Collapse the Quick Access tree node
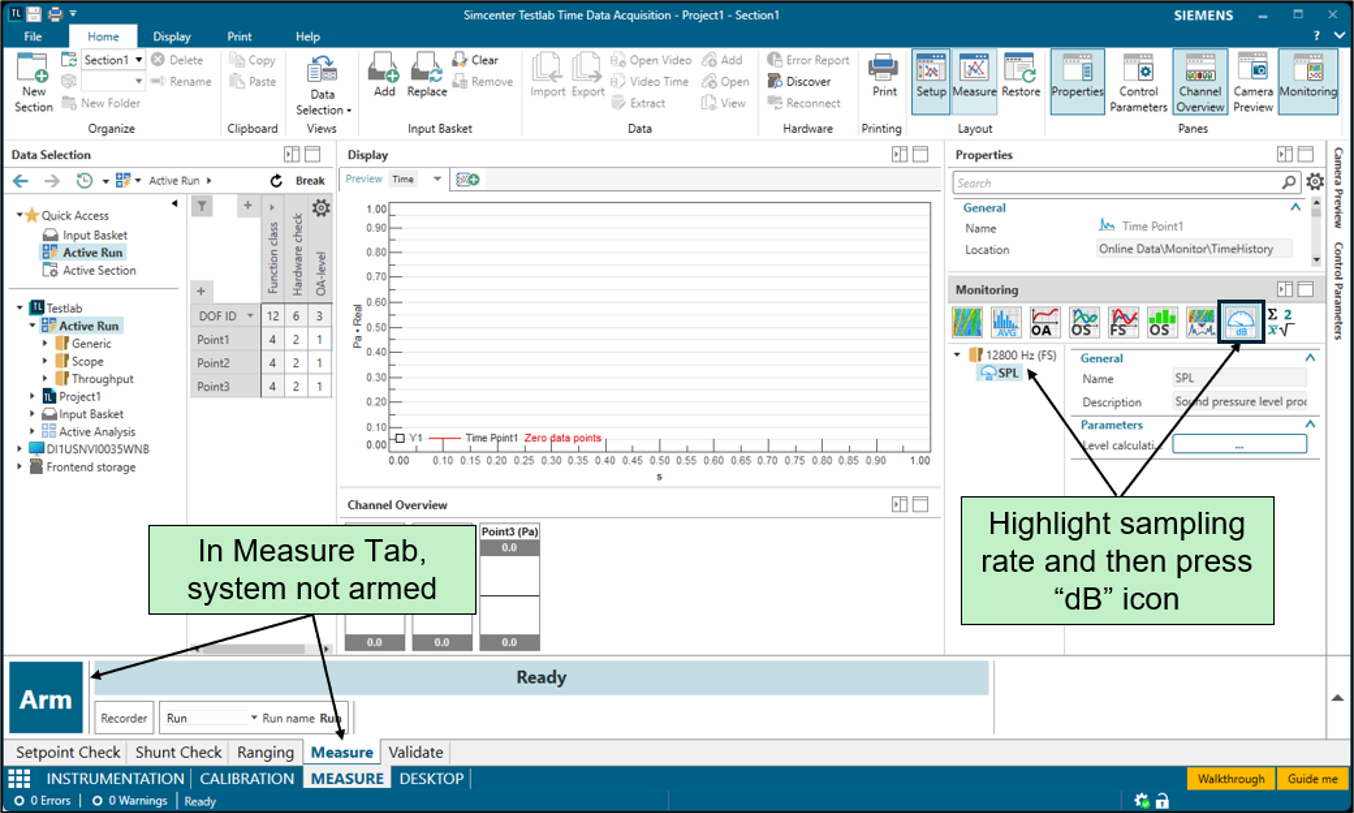1354x813 pixels. 19,215
